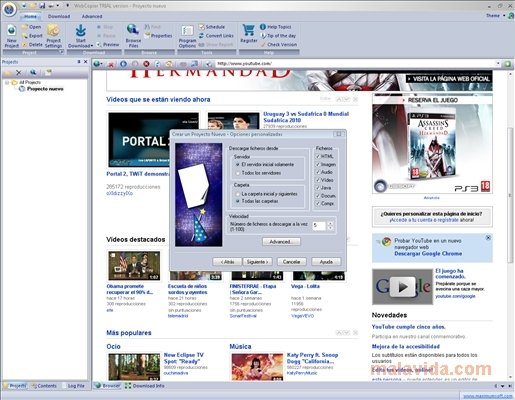Toggle the Audio files checkbox
The width and height of the screenshot is (515, 400).
tap(318, 172)
